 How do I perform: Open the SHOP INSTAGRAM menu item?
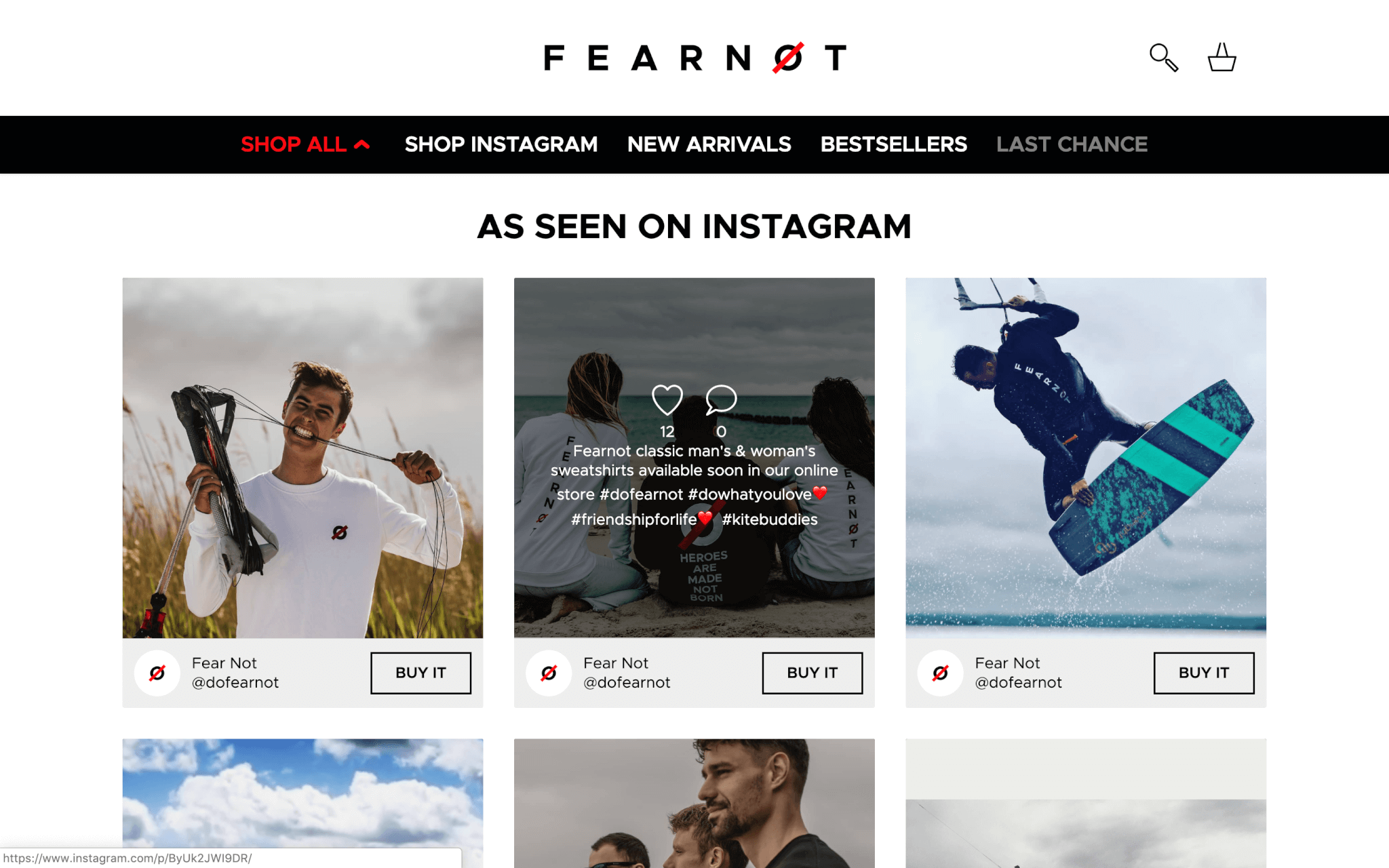[501, 144]
